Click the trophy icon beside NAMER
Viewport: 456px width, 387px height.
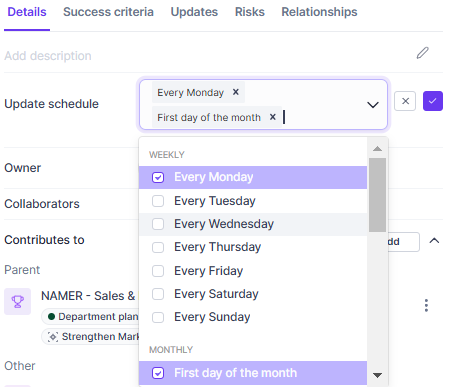coord(17,302)
